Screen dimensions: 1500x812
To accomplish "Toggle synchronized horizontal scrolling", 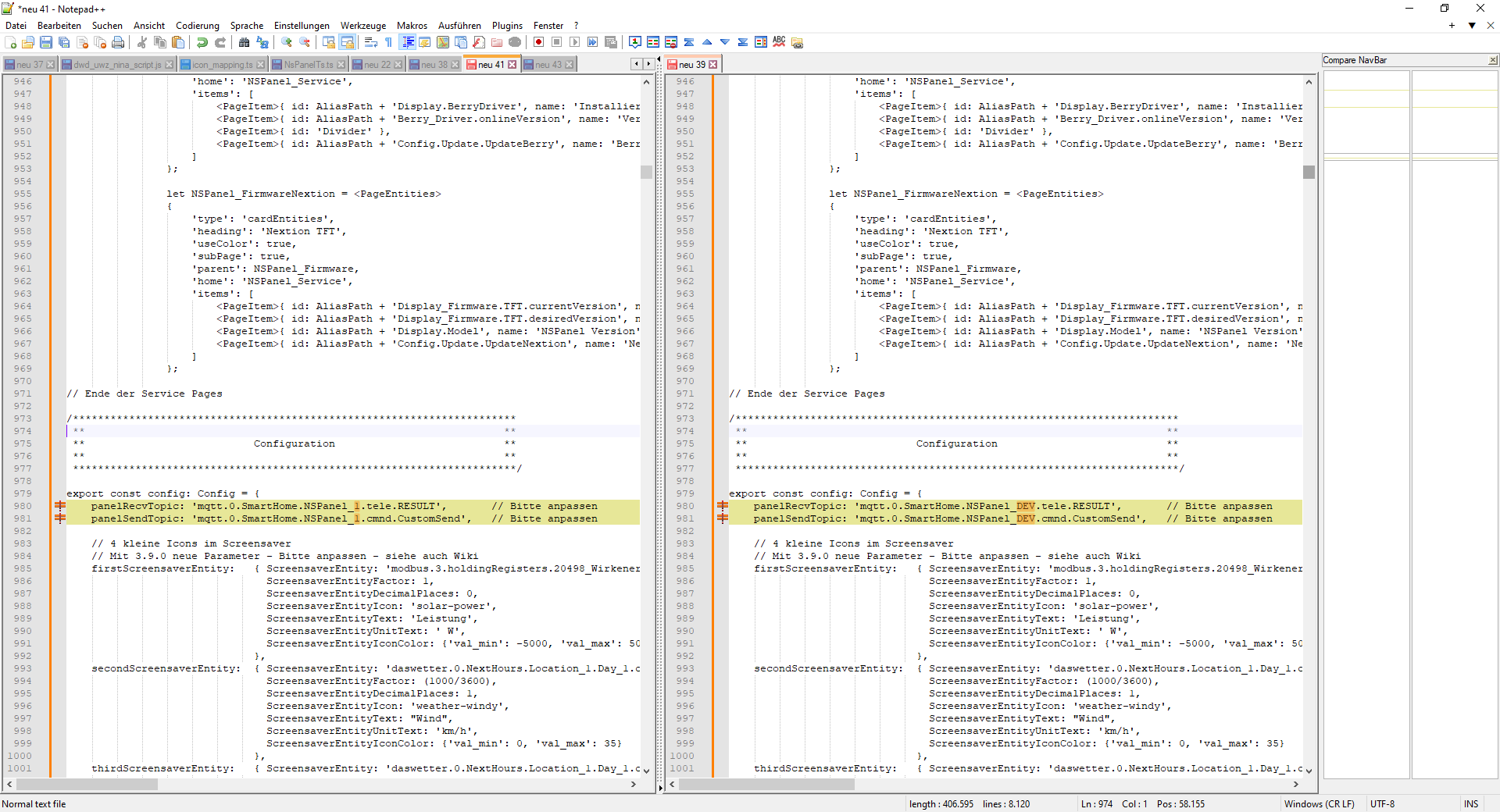I will (x=347, y=42).
